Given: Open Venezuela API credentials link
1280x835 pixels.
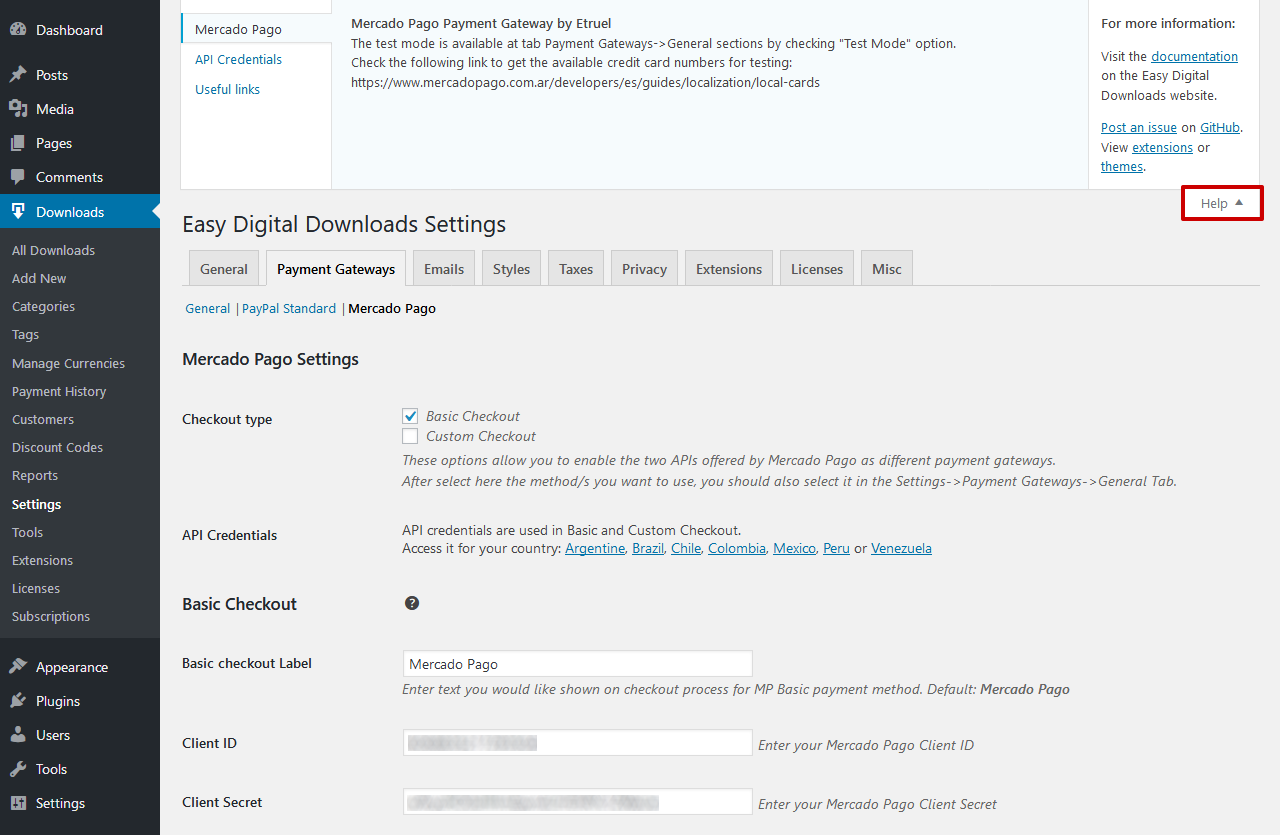Looking at the screenshot, I should (901, 549).
